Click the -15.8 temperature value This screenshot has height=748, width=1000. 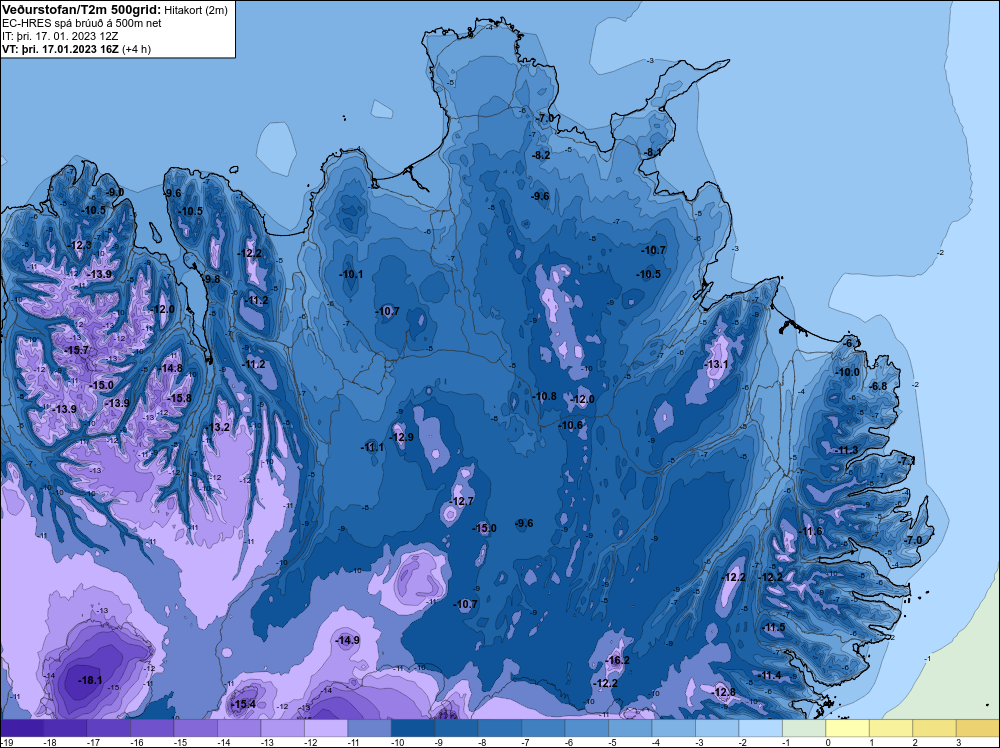point(179,398)
